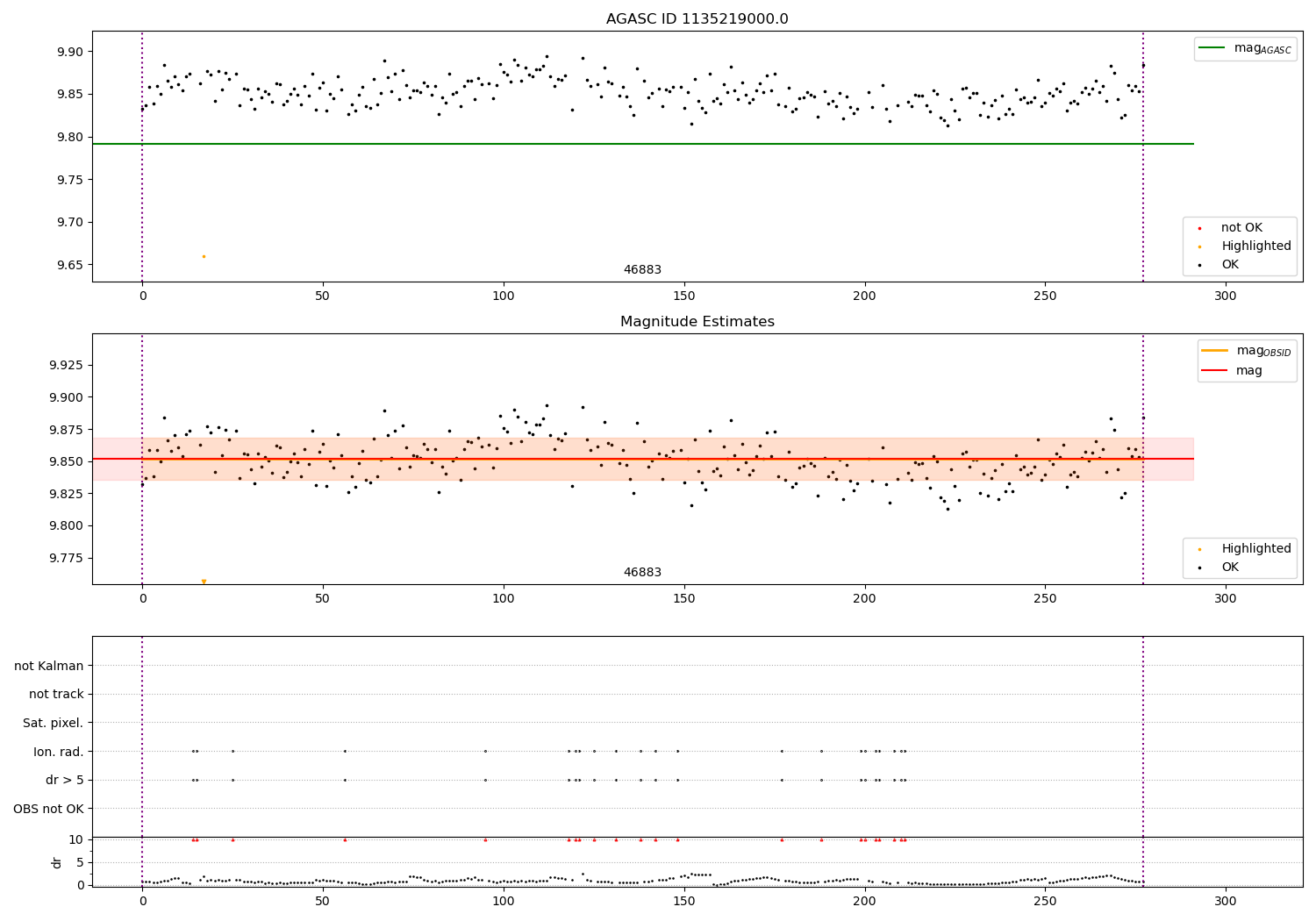Image resolution: width=1316 pixels, height=921 pixels.
Task: Click the 9.850 y-axis tick in middle plot
Action: [x=67, y=461]
